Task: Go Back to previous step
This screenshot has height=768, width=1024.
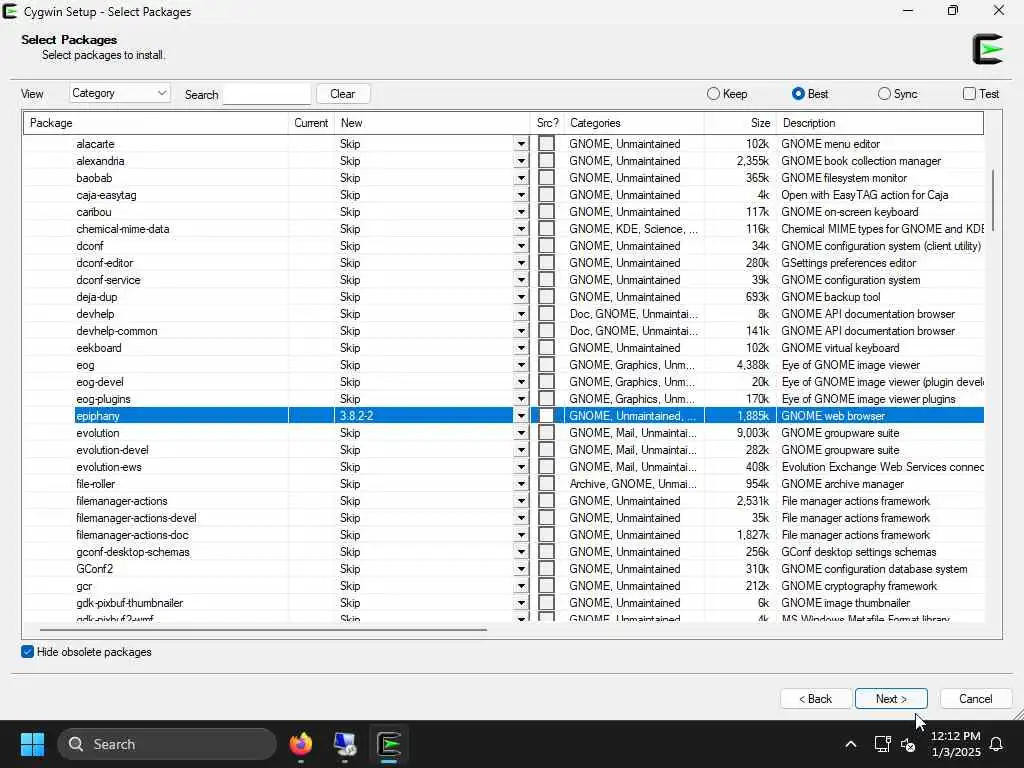Action: coord(816,699)
